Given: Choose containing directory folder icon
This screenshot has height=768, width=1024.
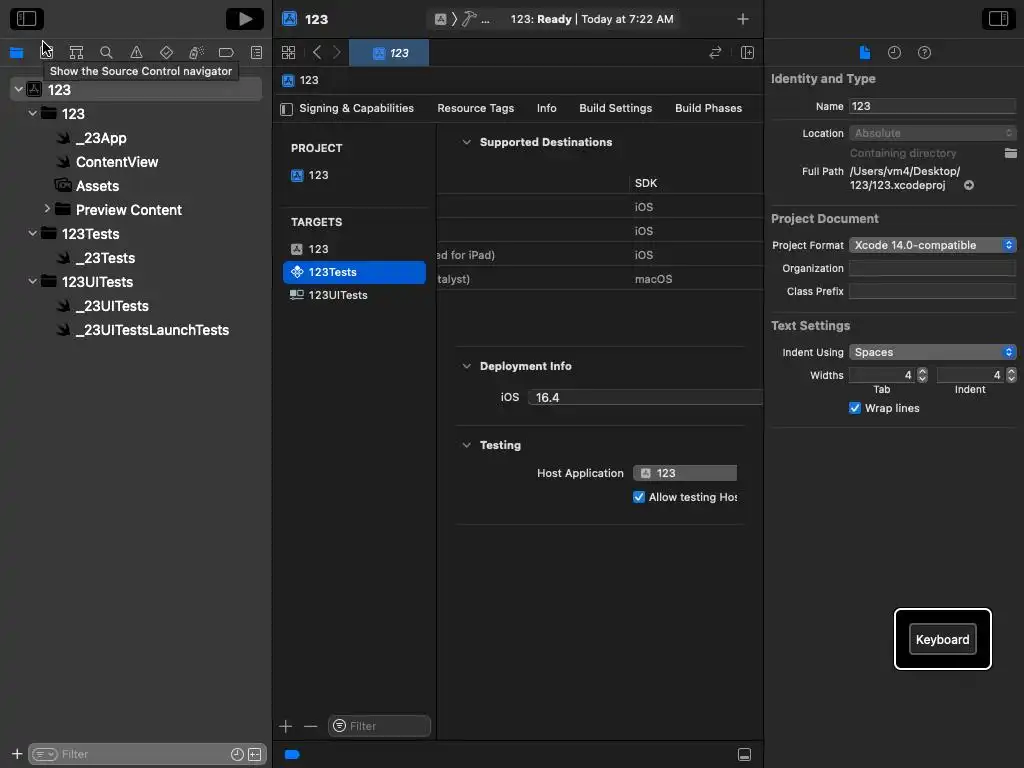Looking at the screenshot, I should coord(1010,153).
